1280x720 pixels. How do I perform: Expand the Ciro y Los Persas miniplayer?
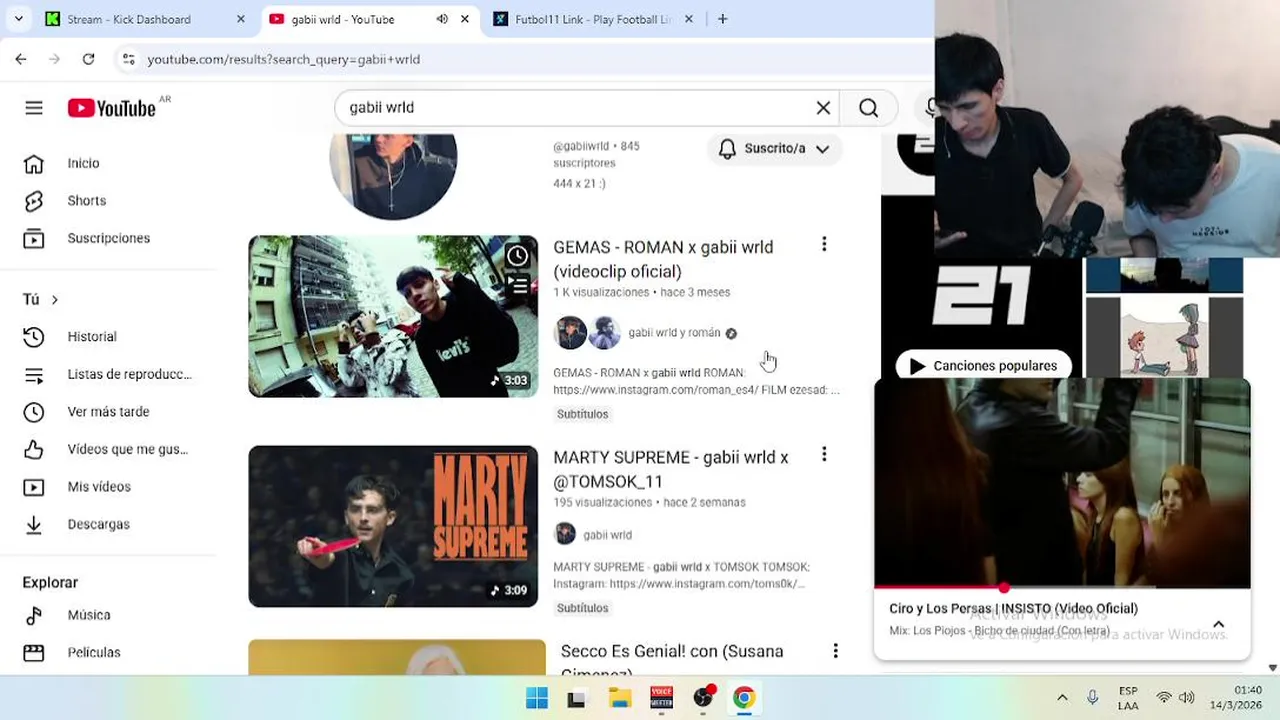click(x=1218, y=625)
